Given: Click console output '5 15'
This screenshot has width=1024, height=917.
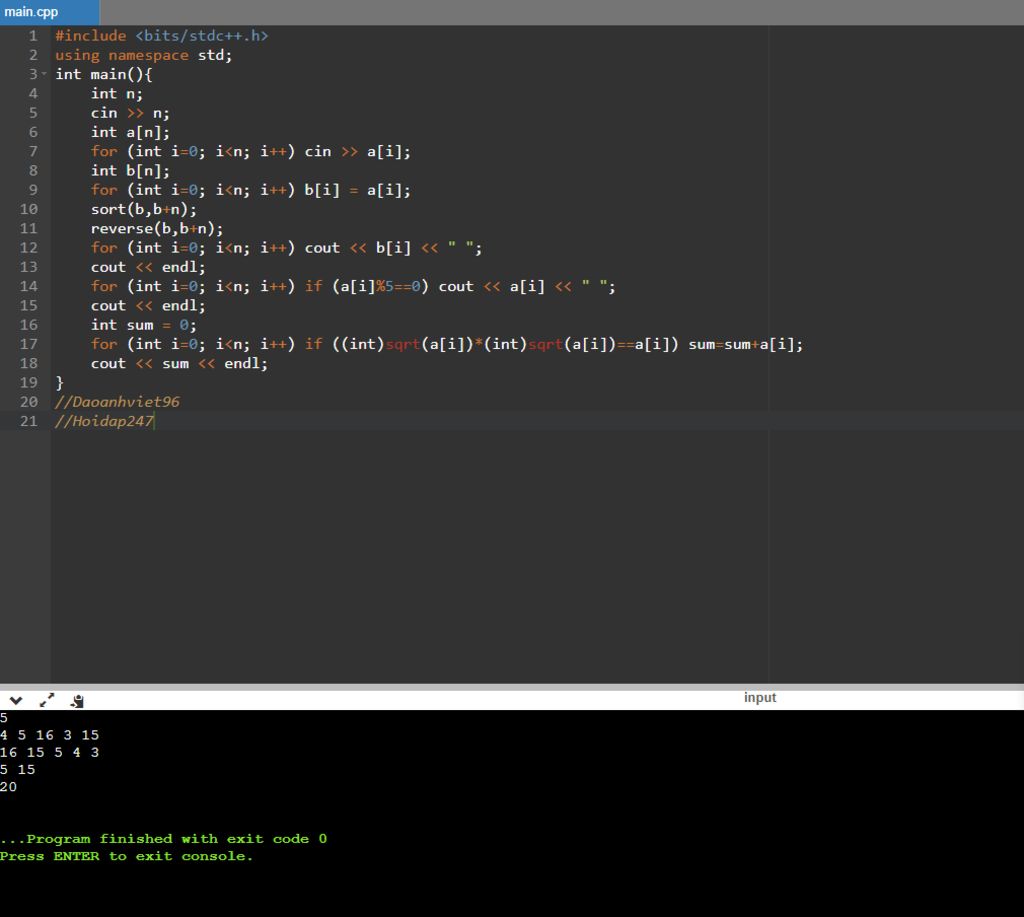Looking at the screenshot, I should point(18,769).
